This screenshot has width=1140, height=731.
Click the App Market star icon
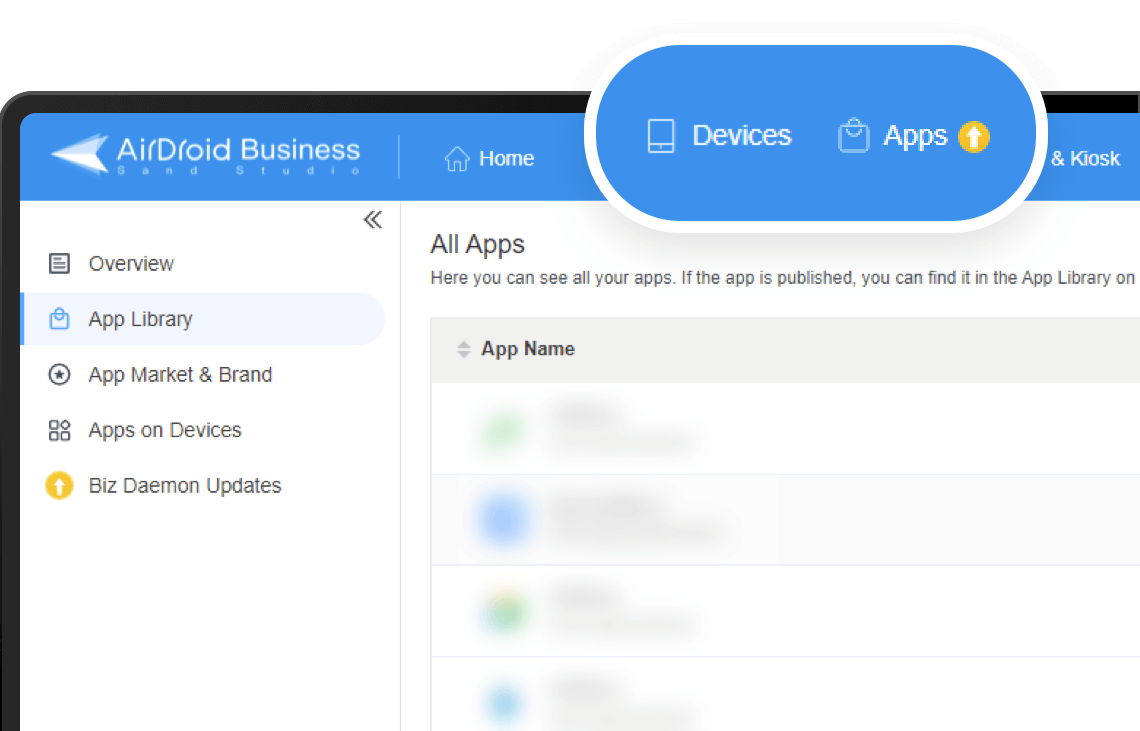tap(59, 375)
